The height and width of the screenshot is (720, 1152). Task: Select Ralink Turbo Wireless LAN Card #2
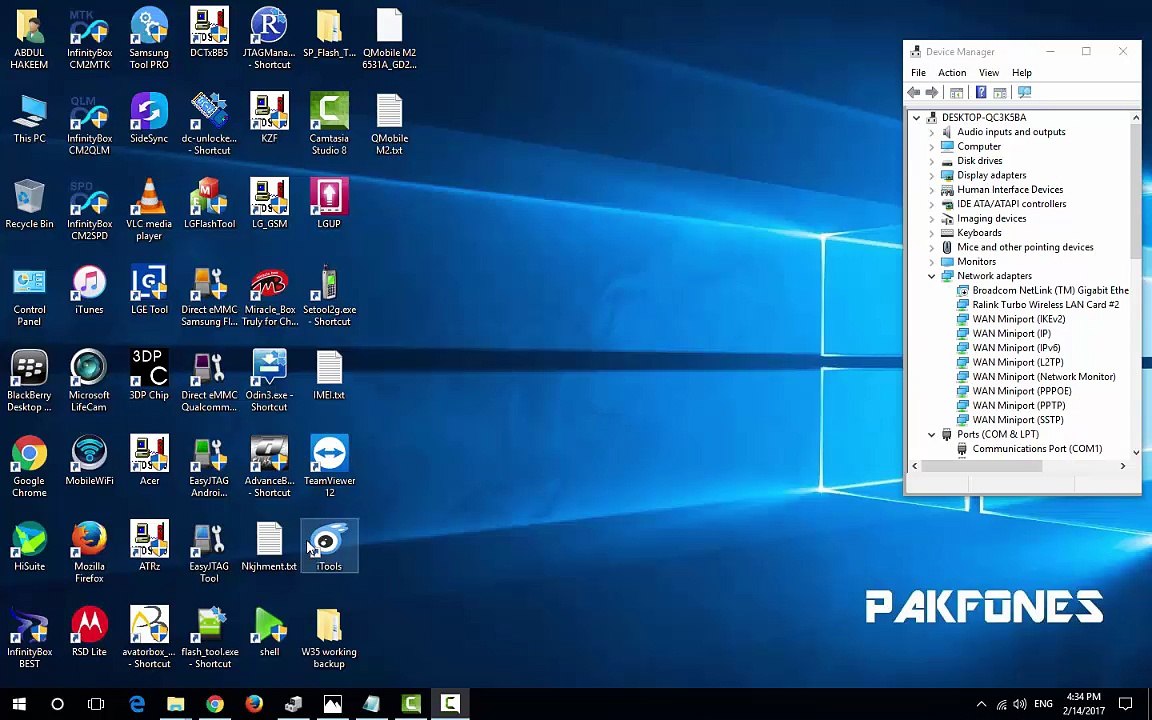pos(1045,305)
